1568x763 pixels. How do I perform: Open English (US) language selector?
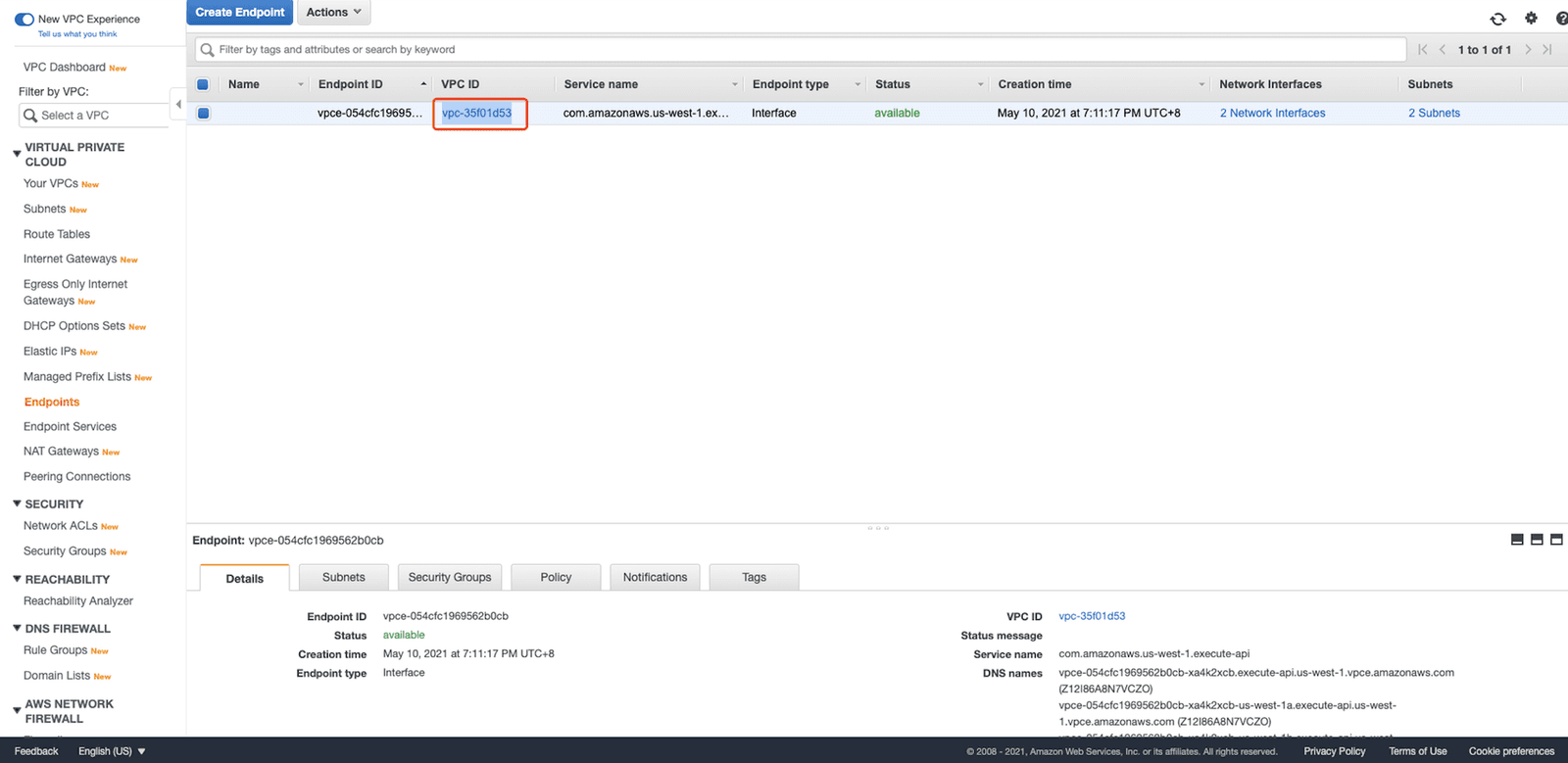pyautogui.click(x=112, y=751)
